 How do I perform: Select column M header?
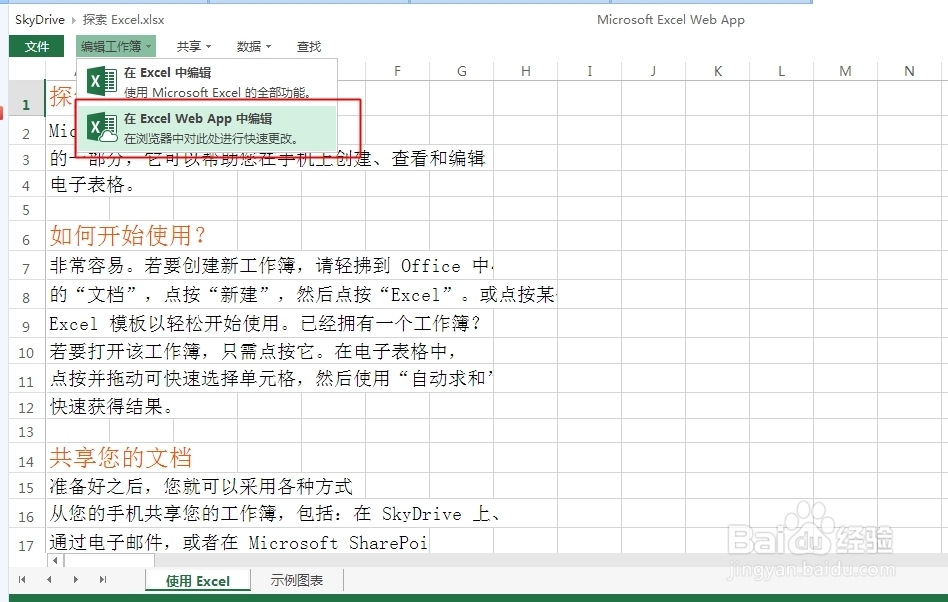(x=845, y=71)
